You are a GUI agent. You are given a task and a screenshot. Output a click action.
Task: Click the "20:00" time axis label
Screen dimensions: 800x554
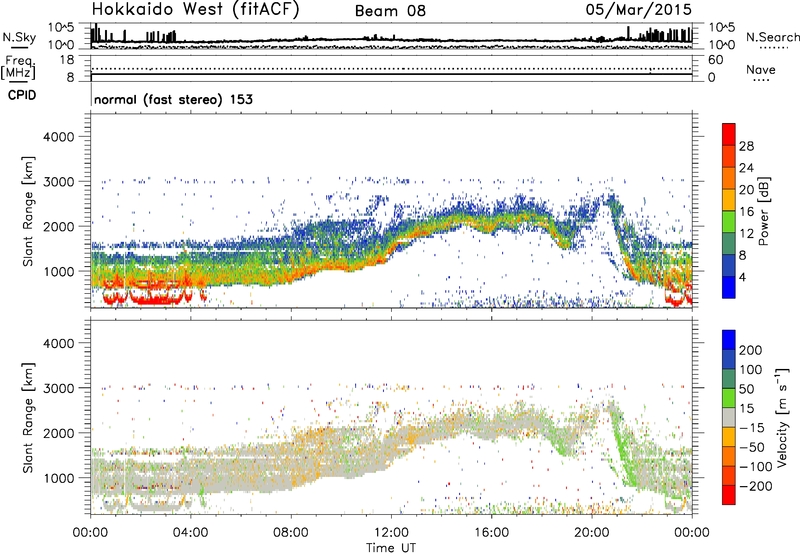[592, 533]
